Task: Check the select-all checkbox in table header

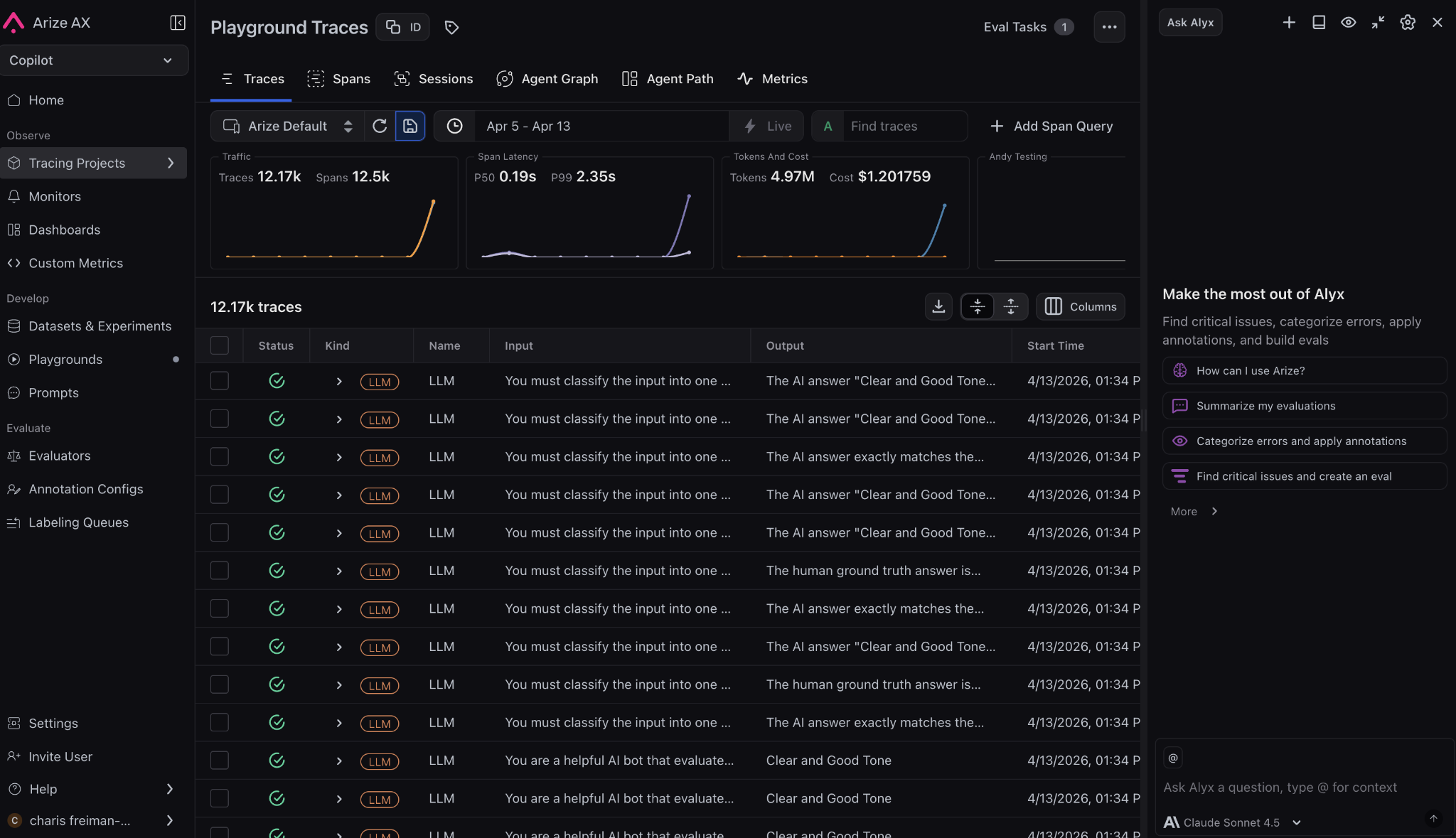Action: tap(220, 345)
